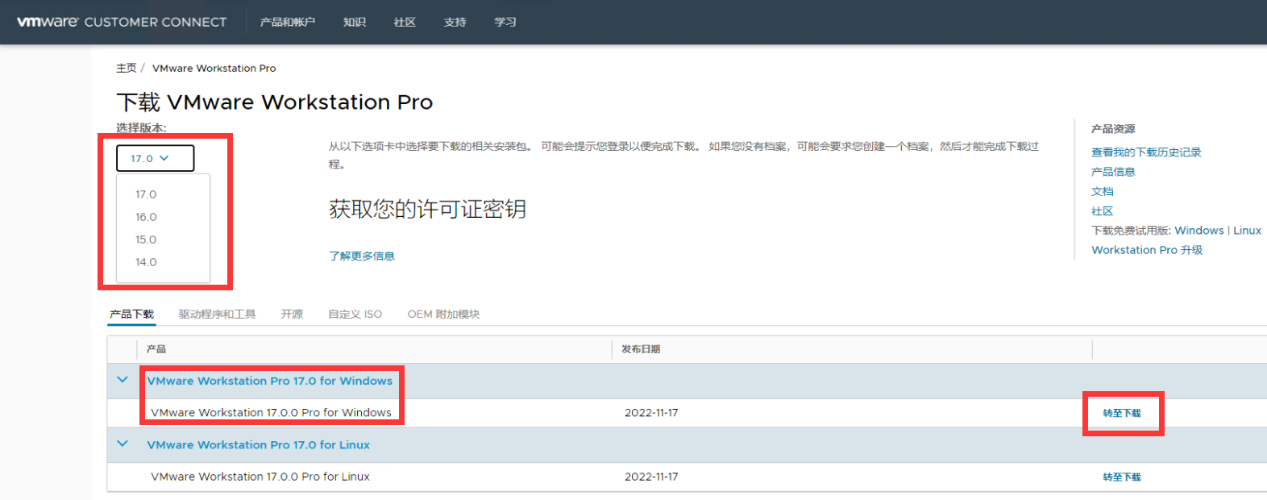Click the VMware Customer Connect logo
1267x500 pixels.
pos(121,22)
